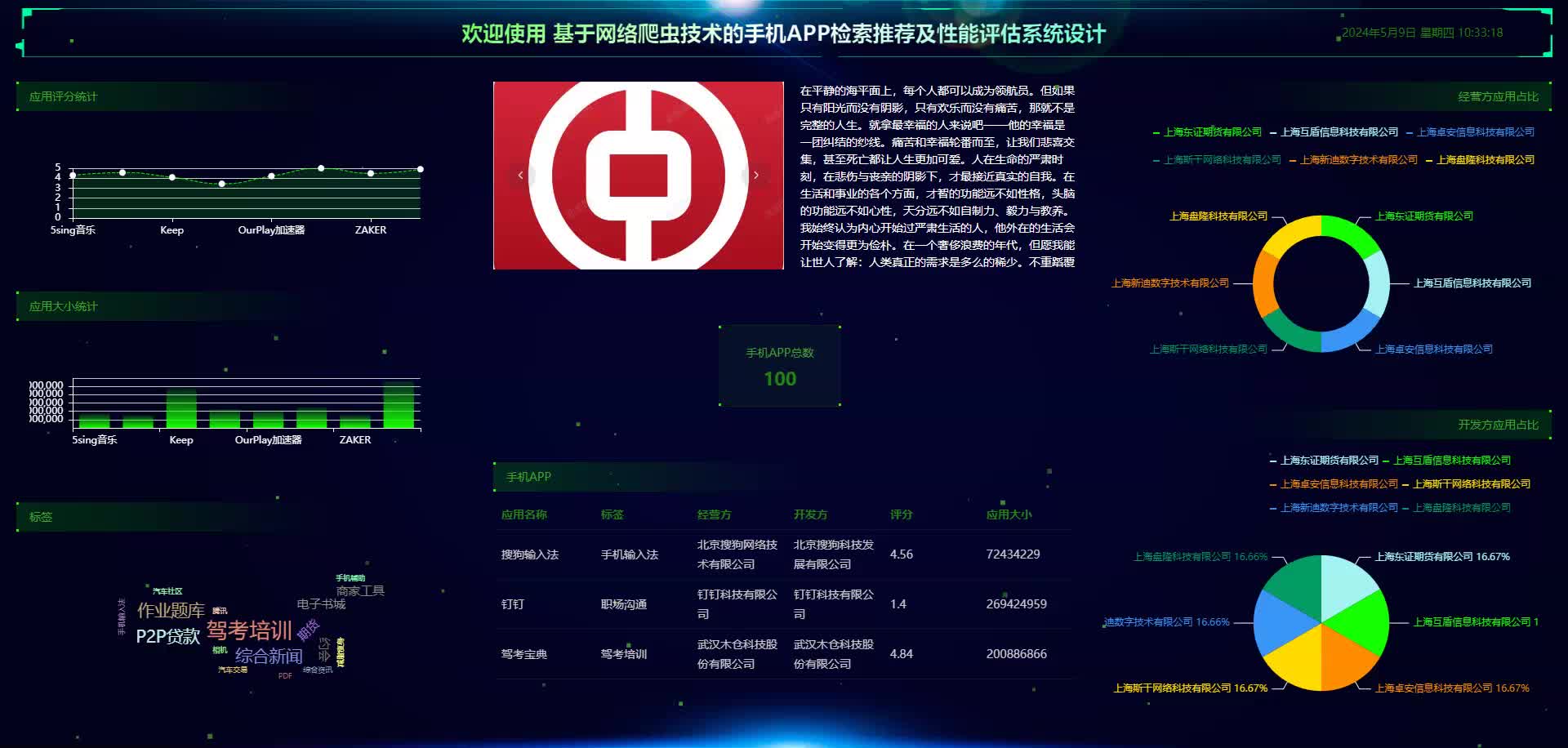Screen dimensions: 1568x748
Task: Click the 4.84 rating cell
Action: click(902, 654)
